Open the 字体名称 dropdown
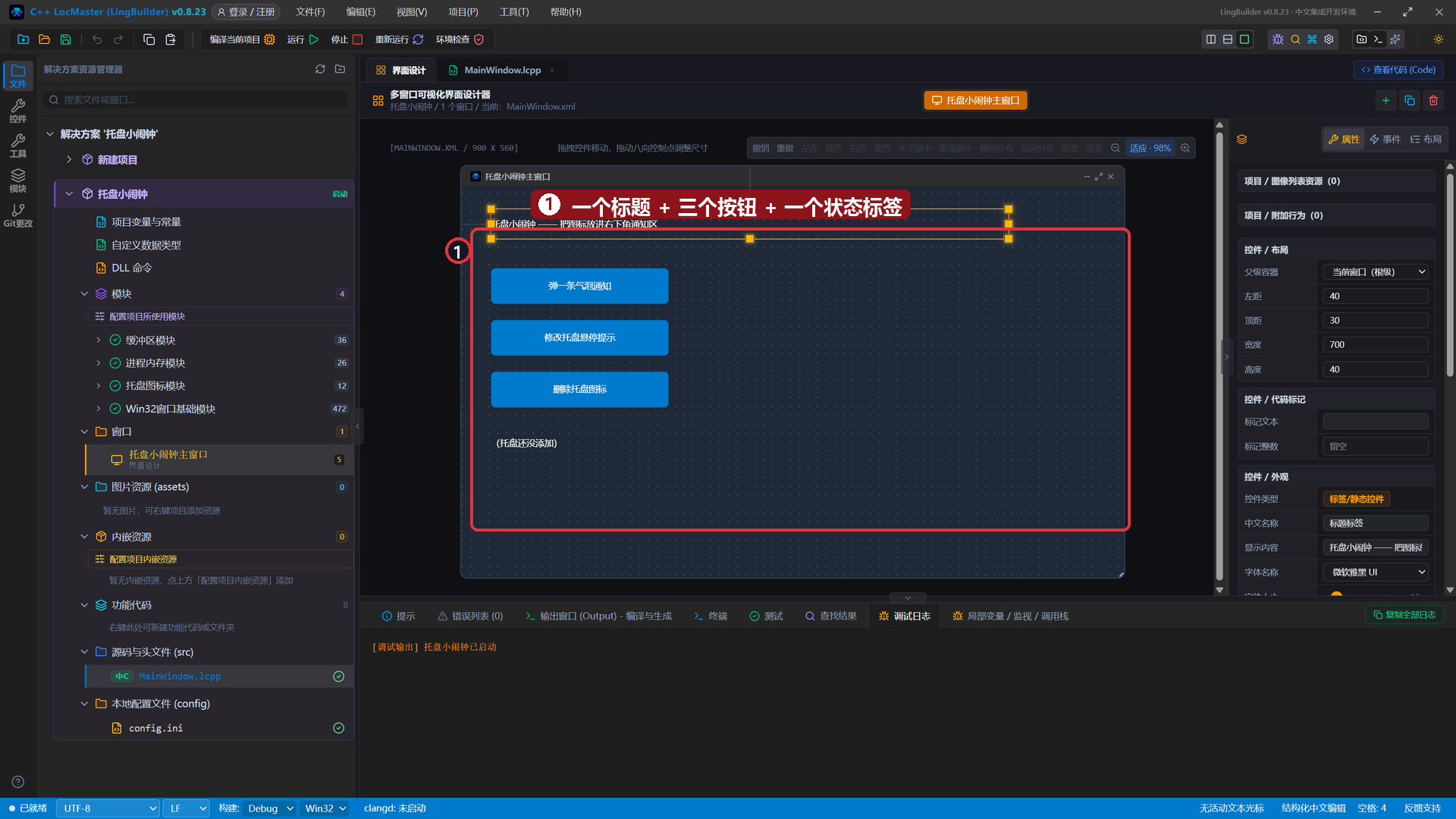The image size is (1456, 819). click(x=1376, y=573)
